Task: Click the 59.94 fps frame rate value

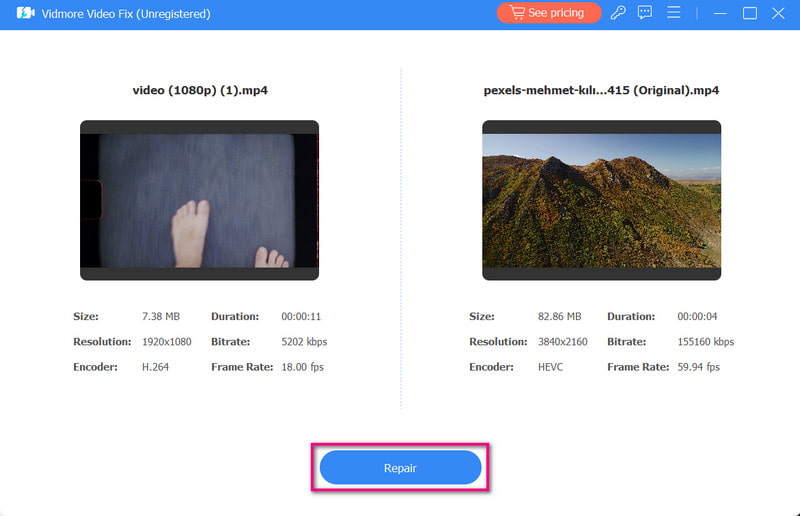Action: click(x=701, y=367)
